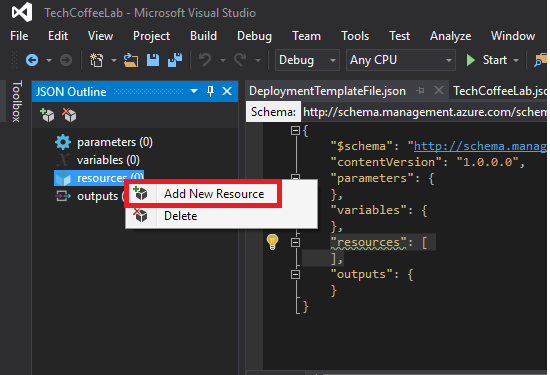Click the Undo arrow icon
Viewport: 550px width, 375px height.
coord(205,60)
